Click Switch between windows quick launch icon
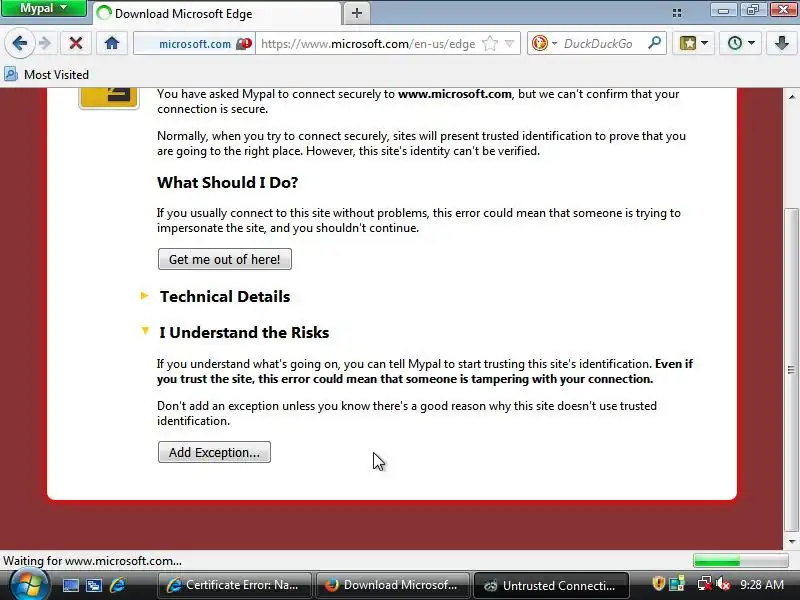This screenshot has width=800, height=600. [94, 585]
